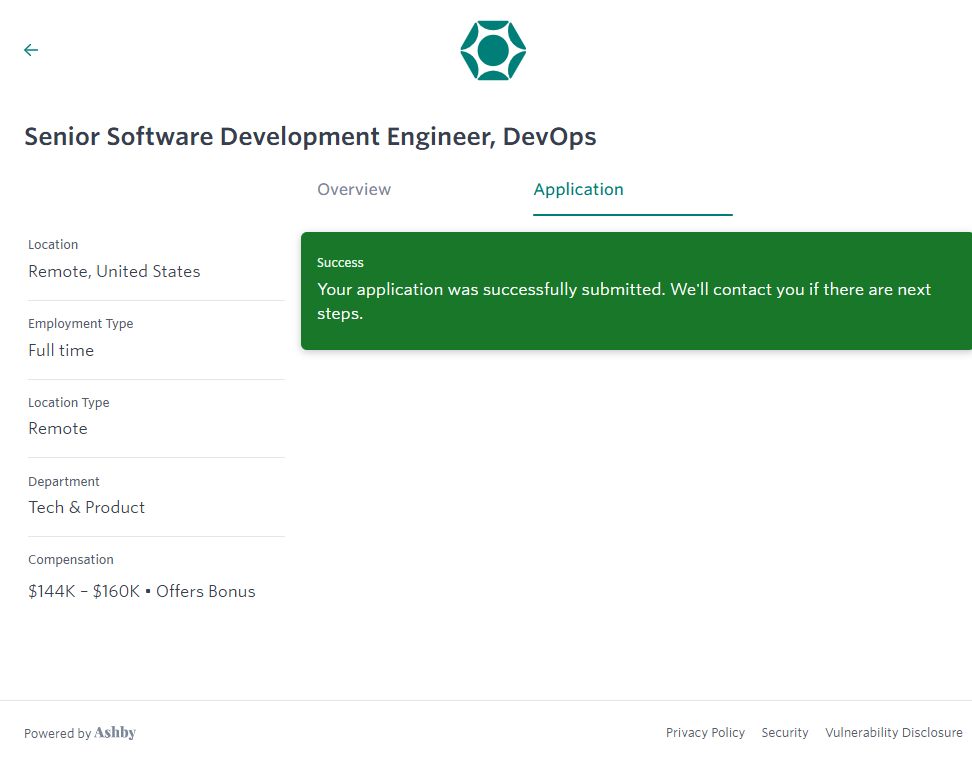Click the 'Employment Type' label
This screenshot has width=972, height=767.
coord(80,324)
